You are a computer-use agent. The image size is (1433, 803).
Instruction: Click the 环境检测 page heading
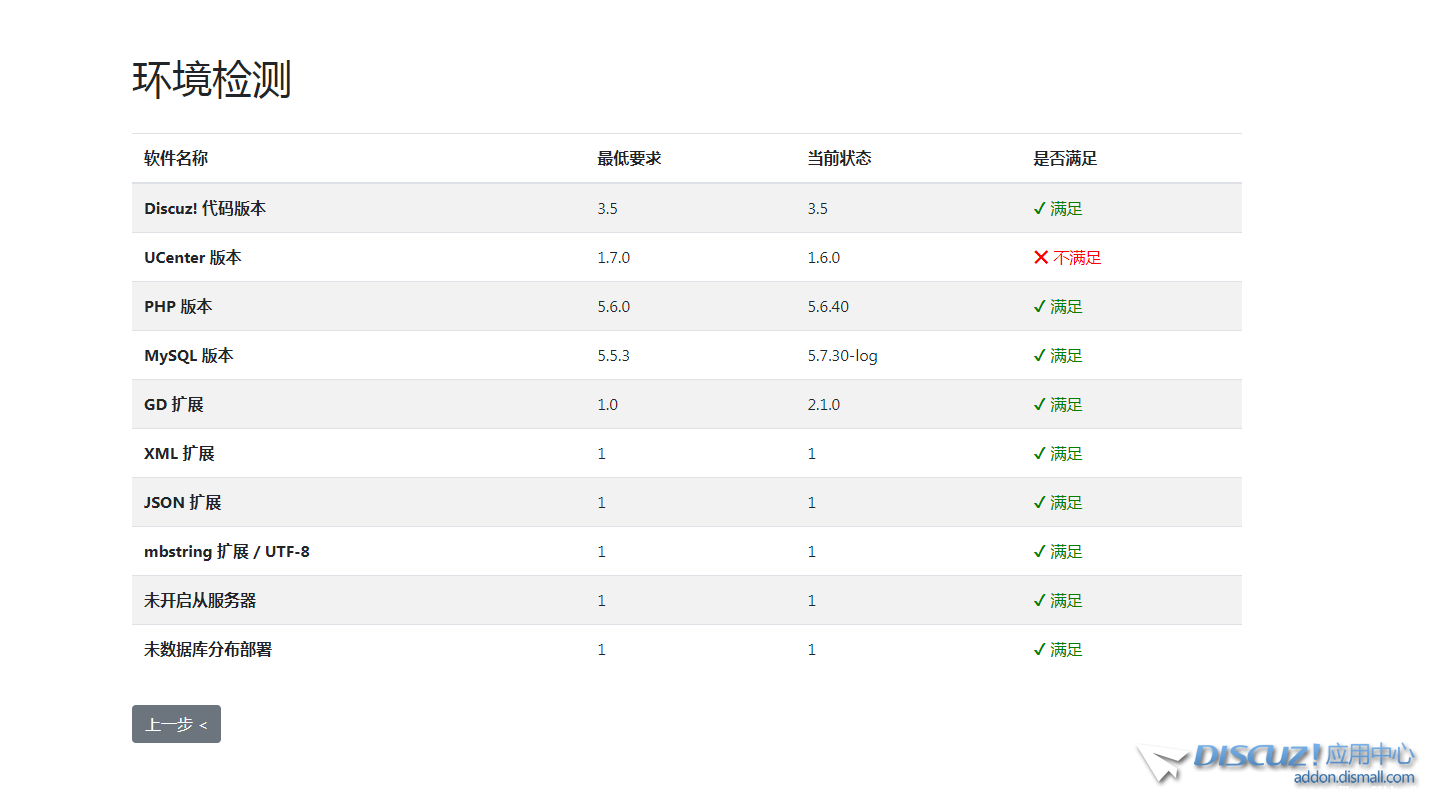(x=211, y=79)
